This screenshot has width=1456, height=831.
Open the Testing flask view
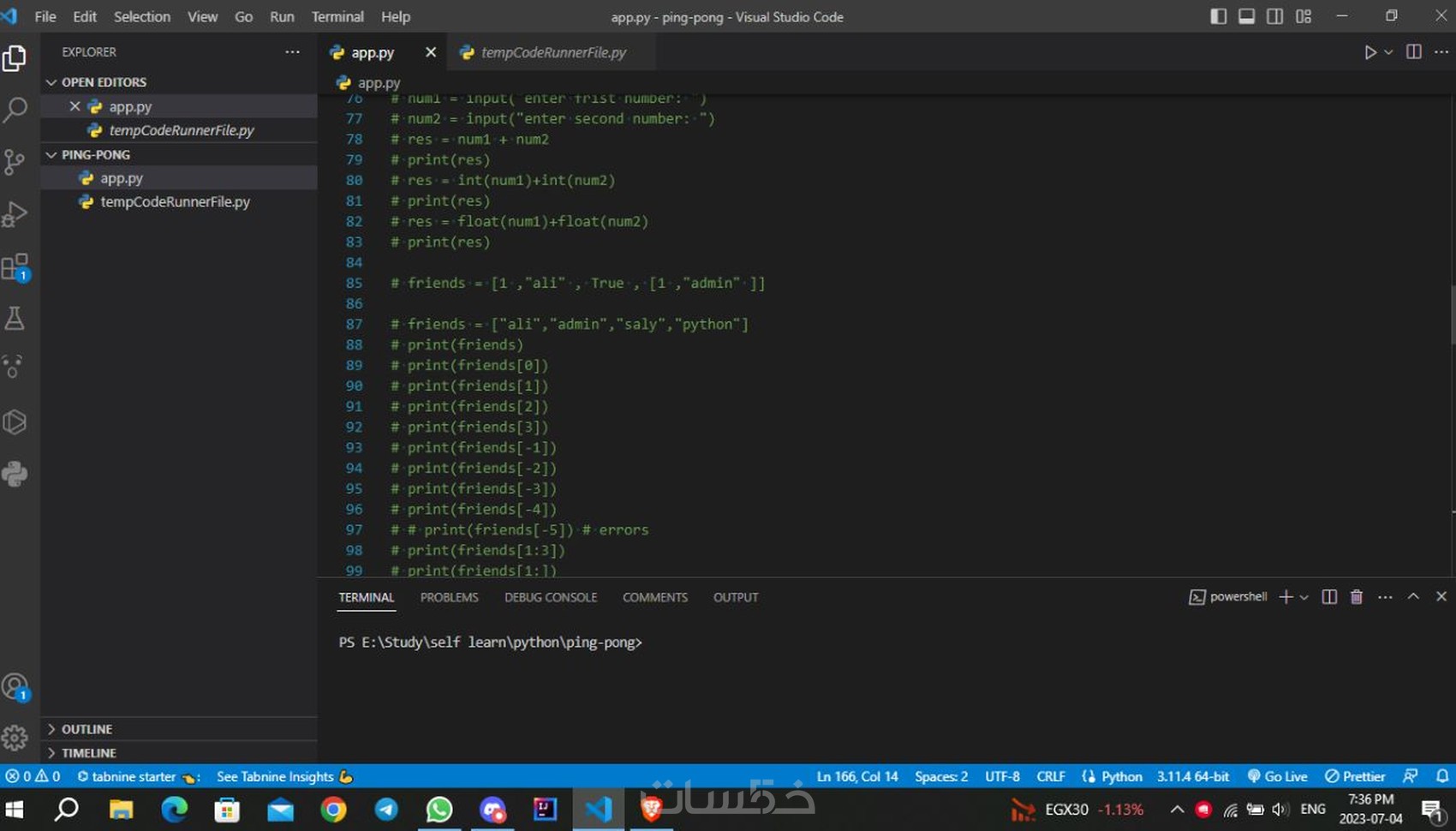pyautogui.click(x=15, y=319)
